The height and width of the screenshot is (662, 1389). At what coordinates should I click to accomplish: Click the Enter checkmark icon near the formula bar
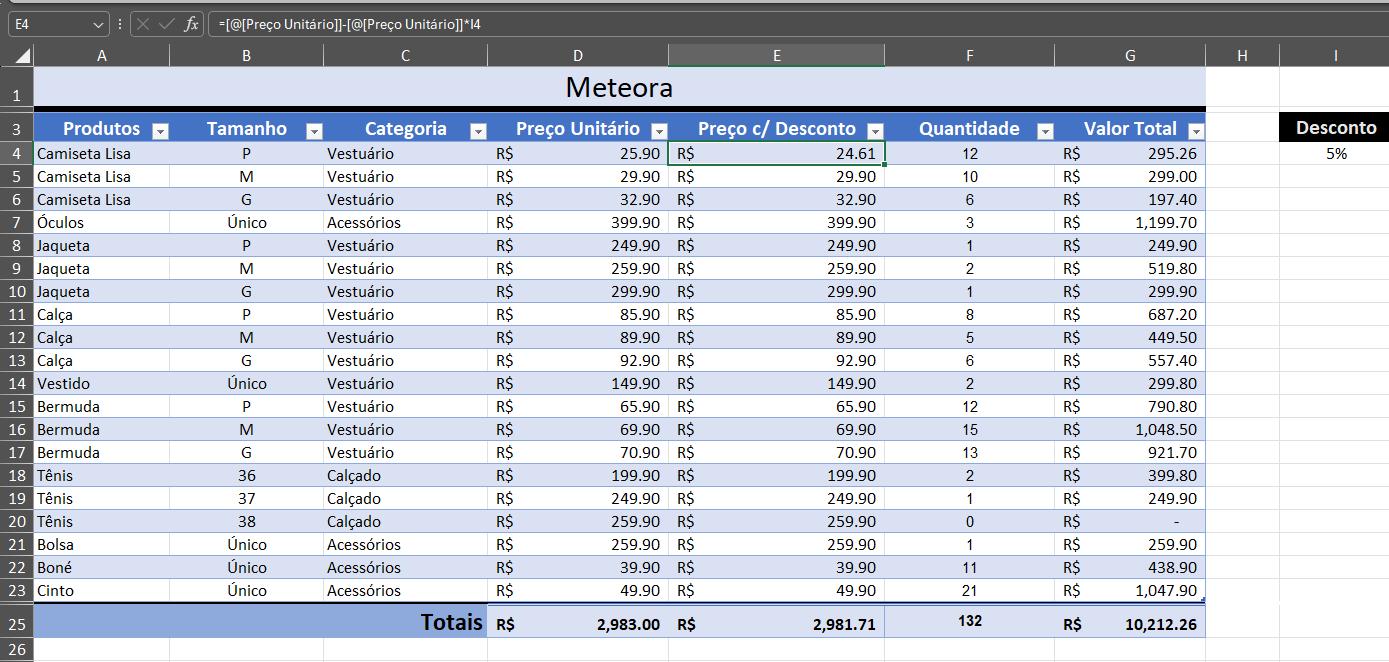pos(168,25)
